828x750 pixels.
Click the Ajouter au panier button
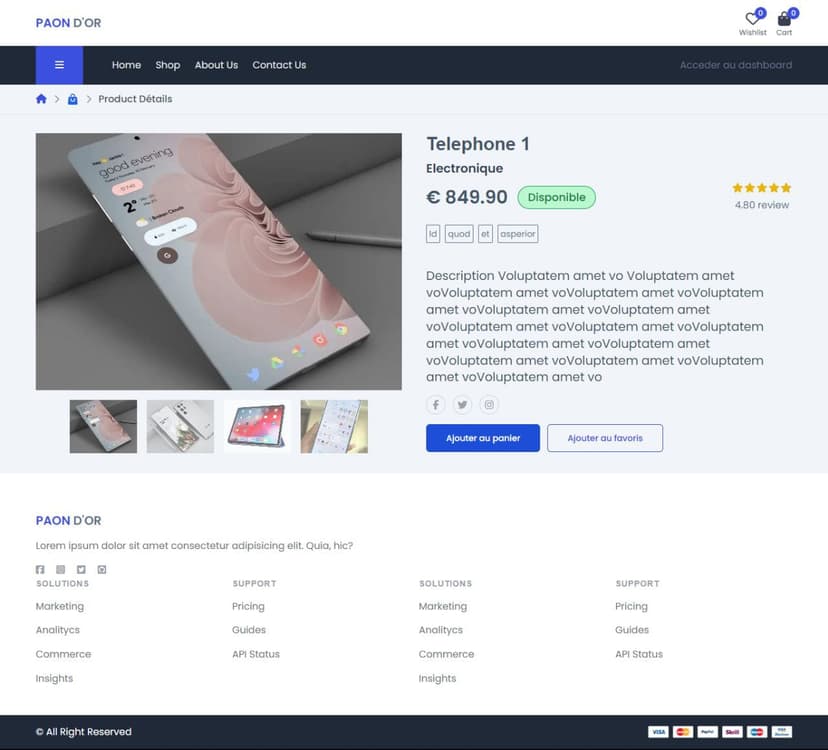pyautogui.click(x=483, y=438)
